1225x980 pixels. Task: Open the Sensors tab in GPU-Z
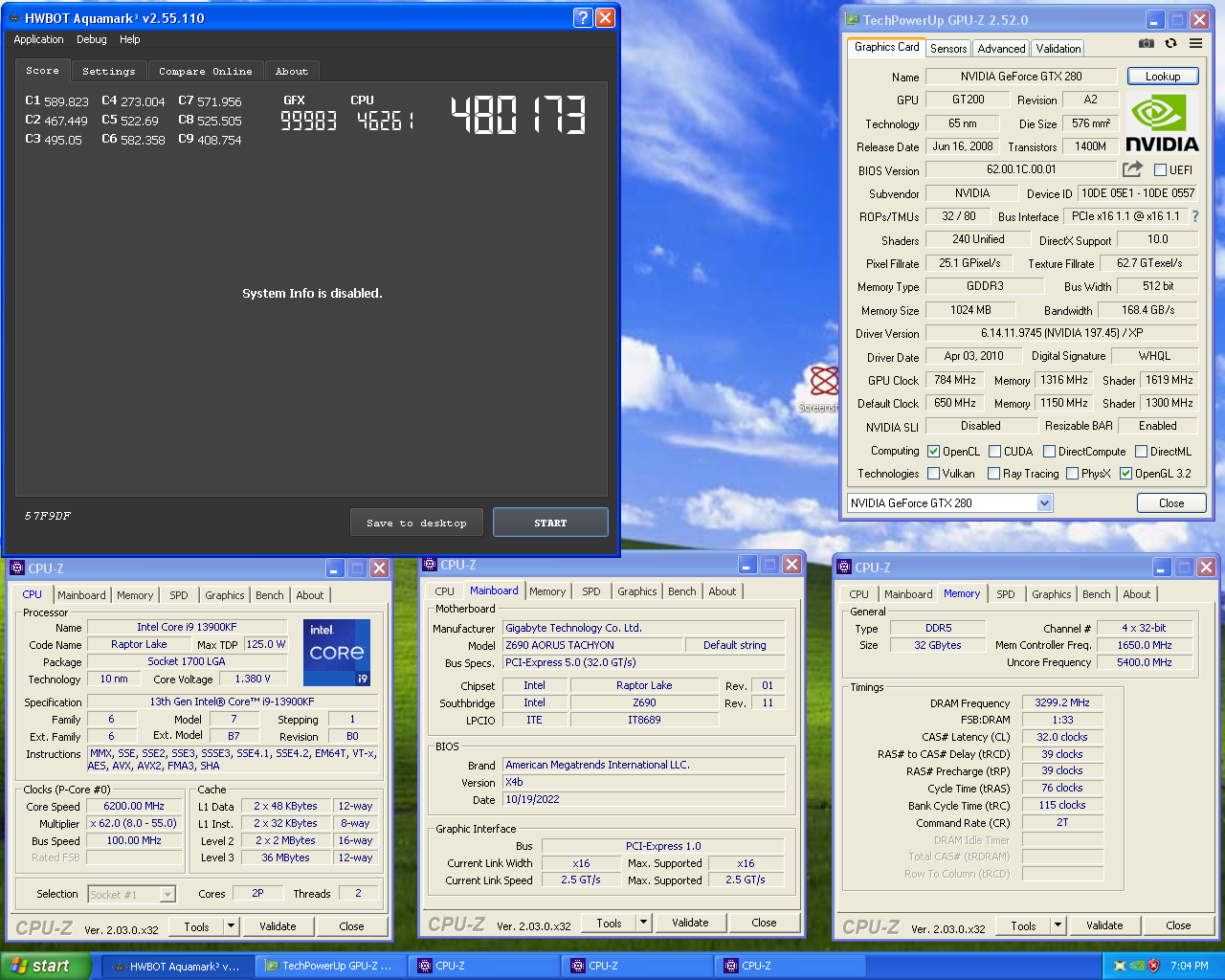pyautogui.click(x=948, y=49)
